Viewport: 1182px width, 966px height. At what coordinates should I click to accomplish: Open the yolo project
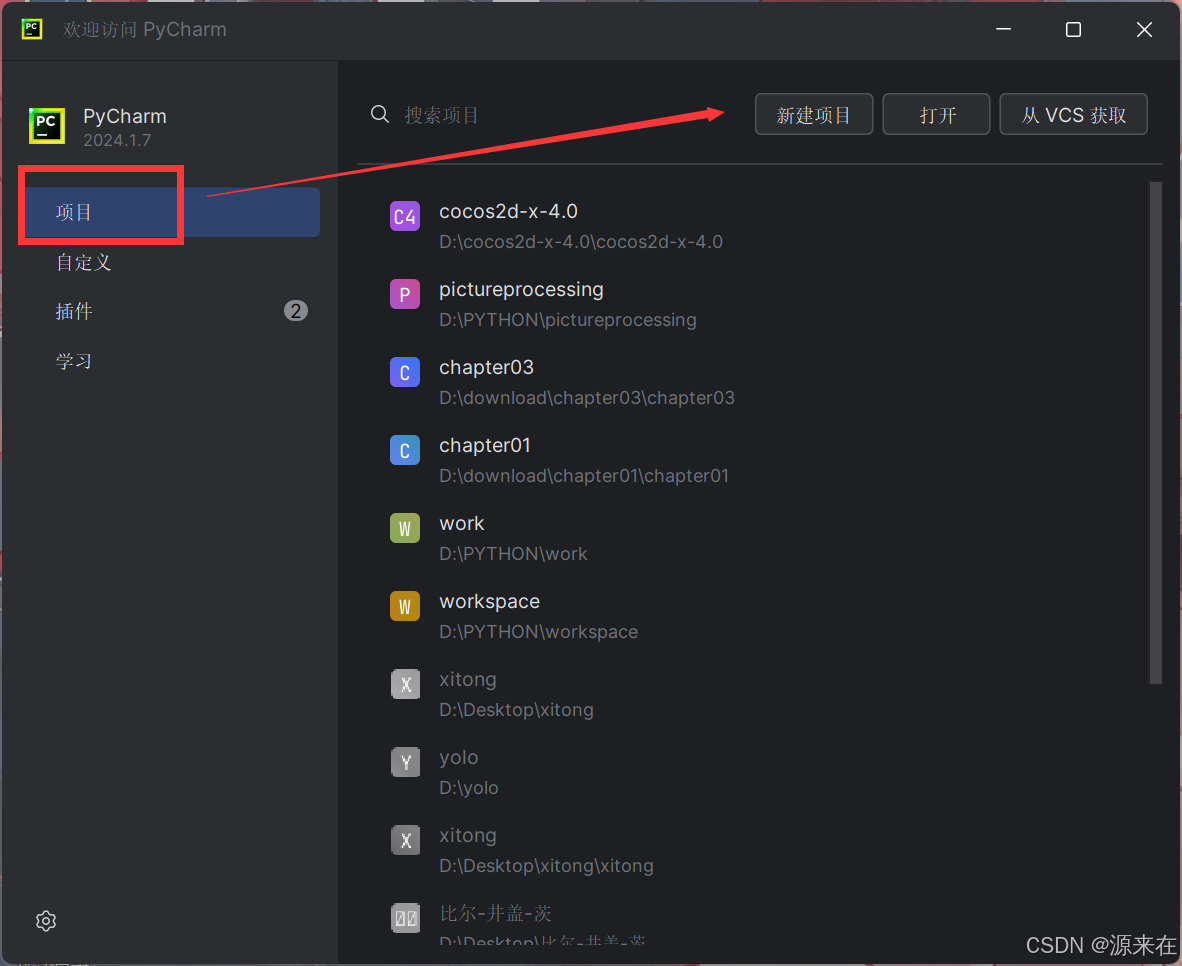tap(458, 757)
